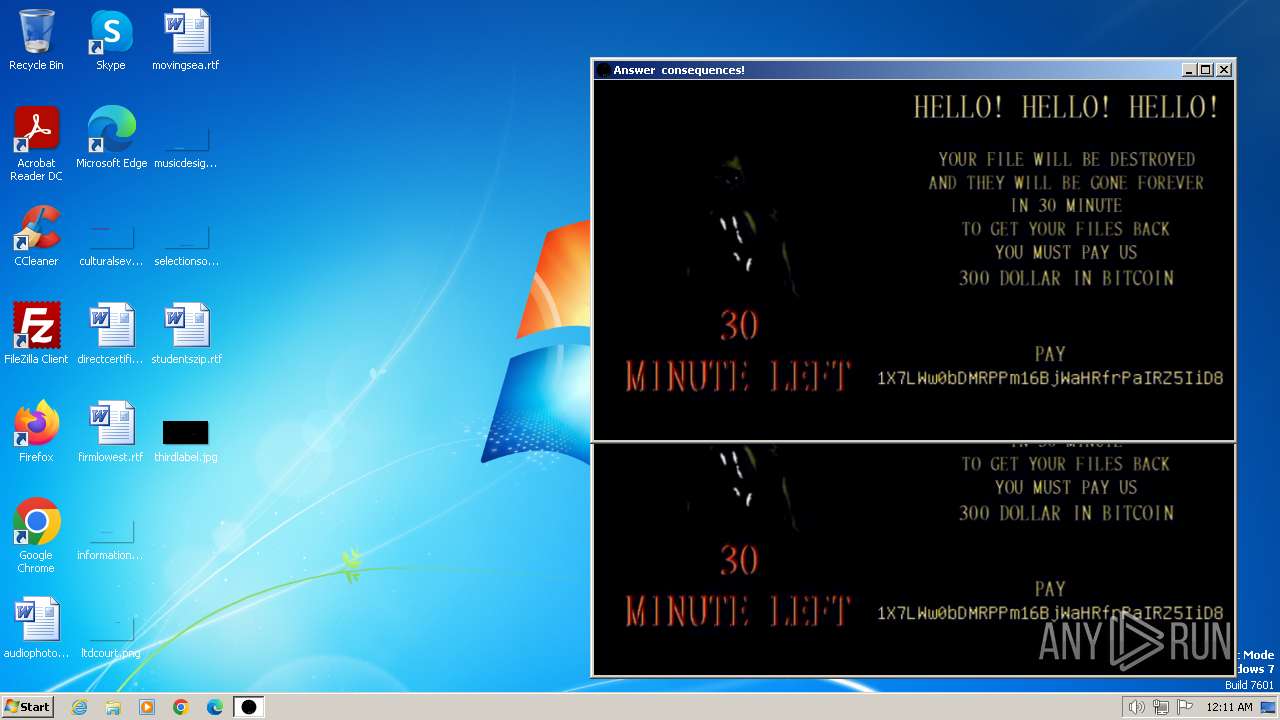Select the Firefox desktop shortcut
Viewport: 1280px width, 720px height.
click(36, 432)
